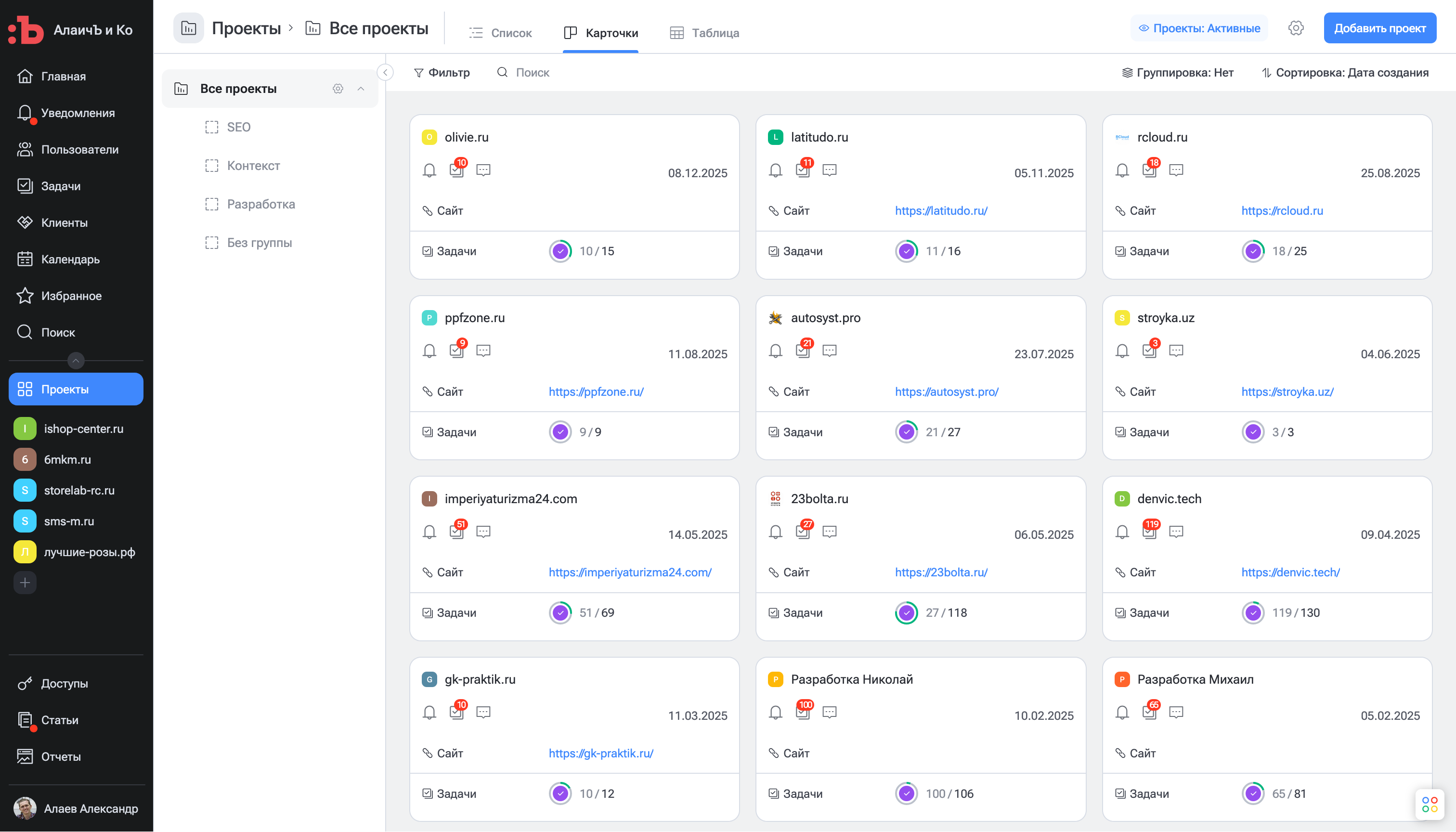Click the Доступы key icon in sidebar
This screenshot has height=832, width=1456.
25,683
